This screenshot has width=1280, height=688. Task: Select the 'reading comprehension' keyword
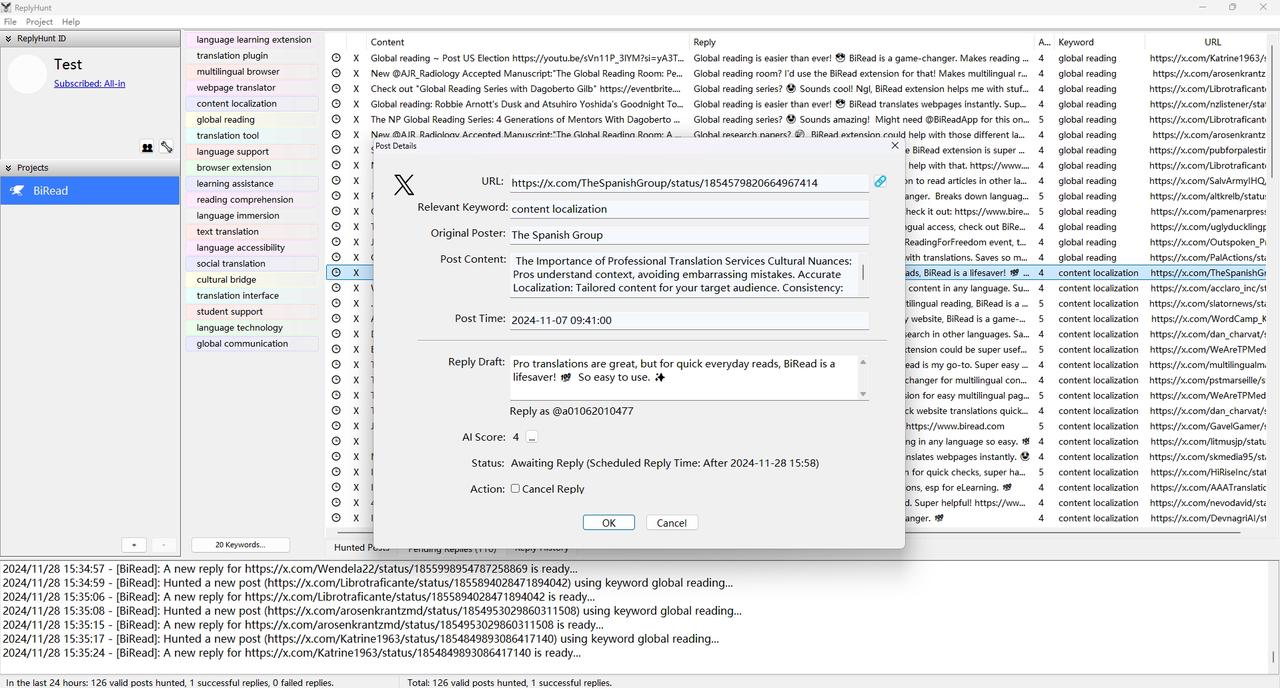coord(252,200)
